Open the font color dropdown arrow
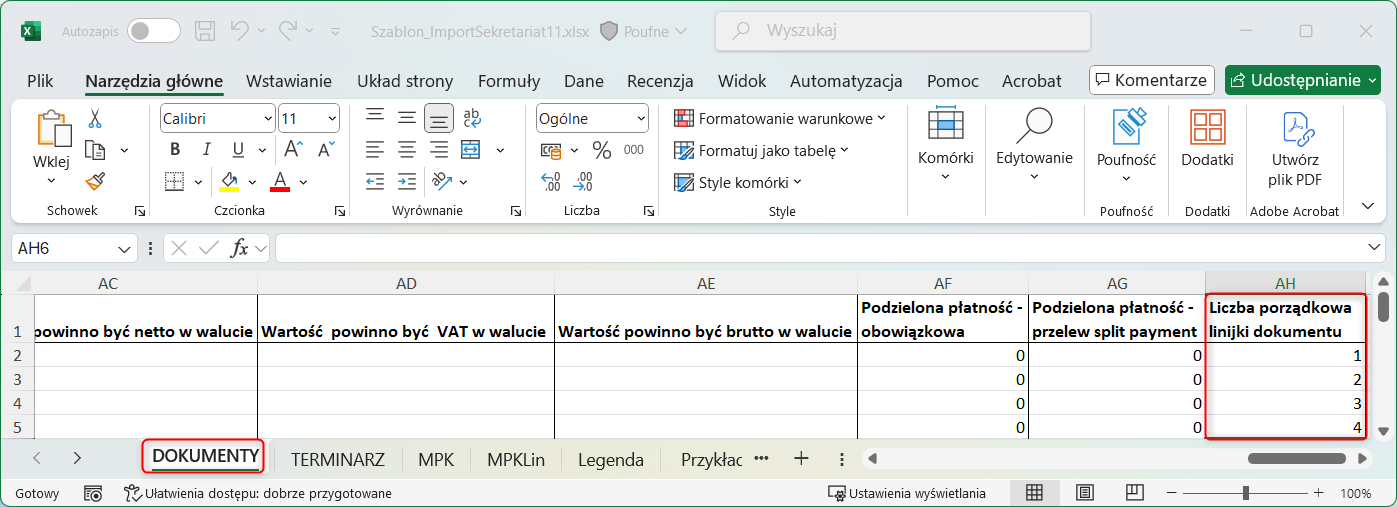 tap(303, 182)
